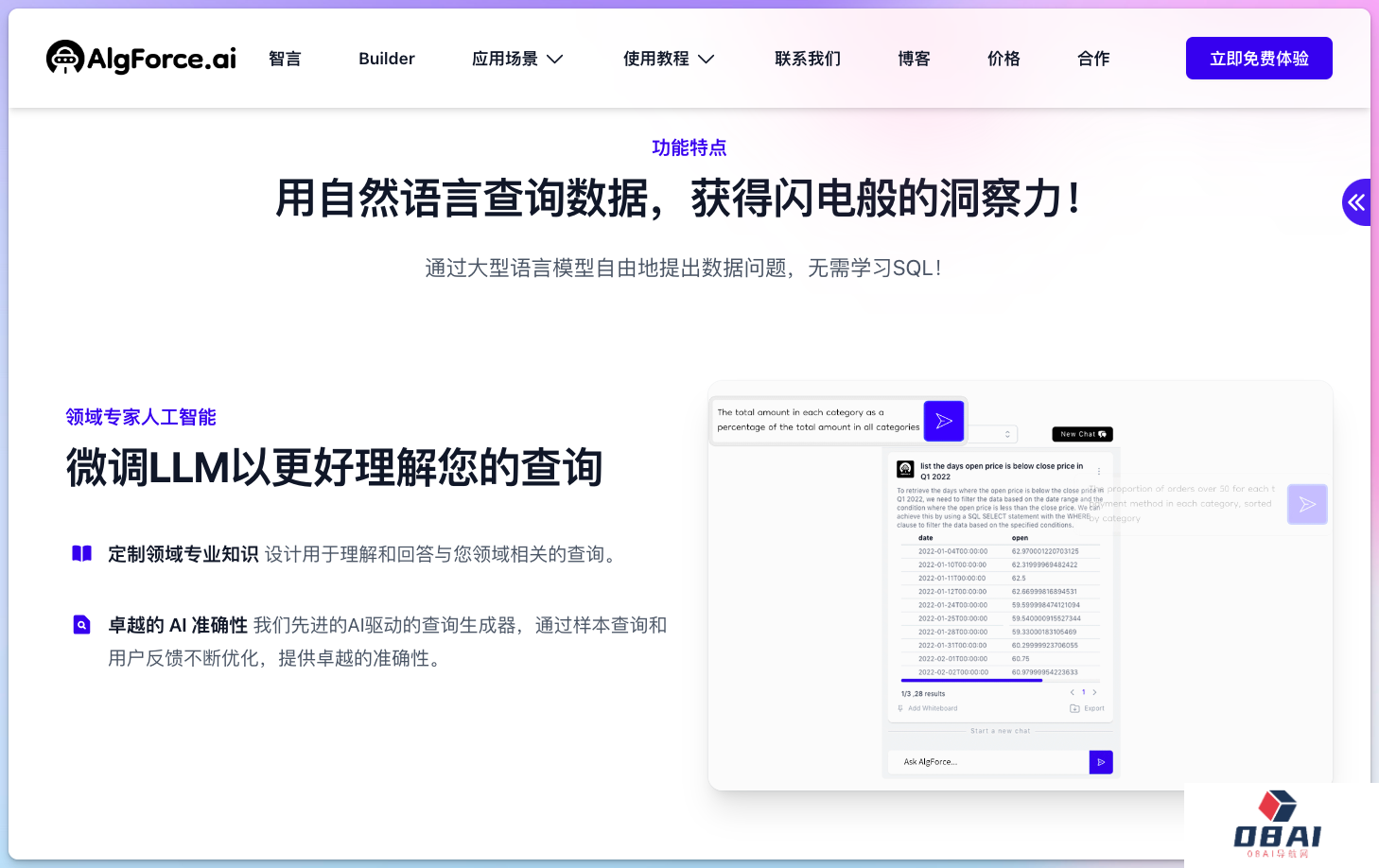Click the AlgForce.ai robot logo
The width and height of the screenshot is (1379, 868).
(x=64, y=58)
